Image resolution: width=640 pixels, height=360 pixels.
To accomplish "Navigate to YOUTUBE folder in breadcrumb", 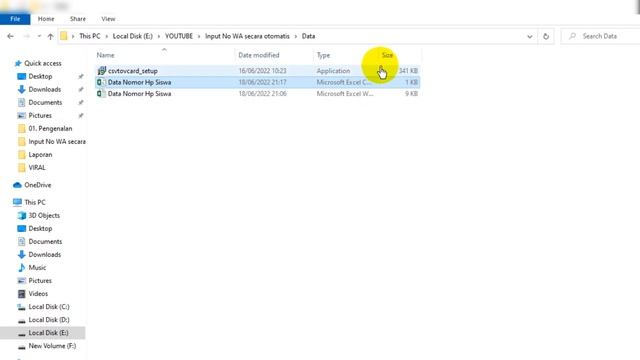I will coord(179,36).
